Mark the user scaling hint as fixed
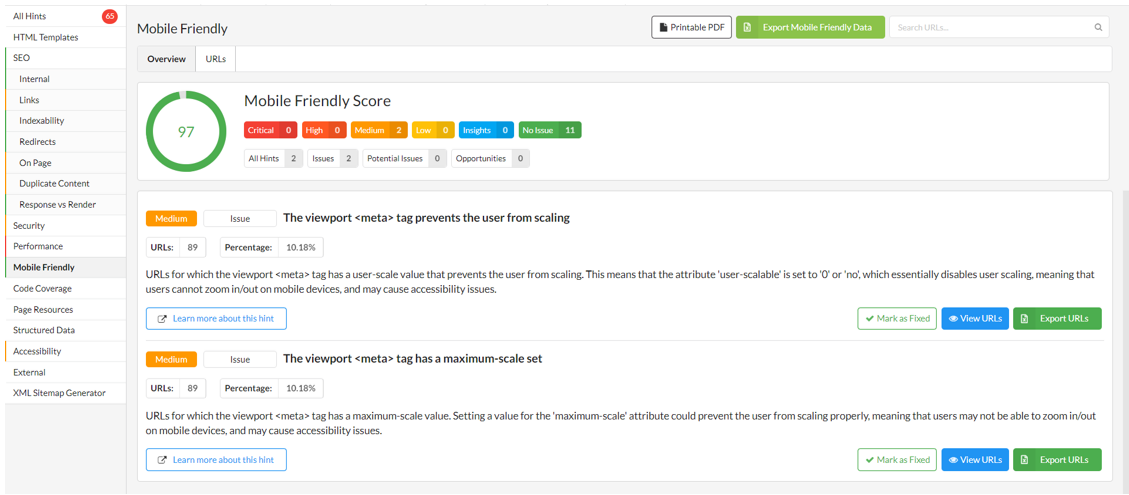 (x=897, y=319)
